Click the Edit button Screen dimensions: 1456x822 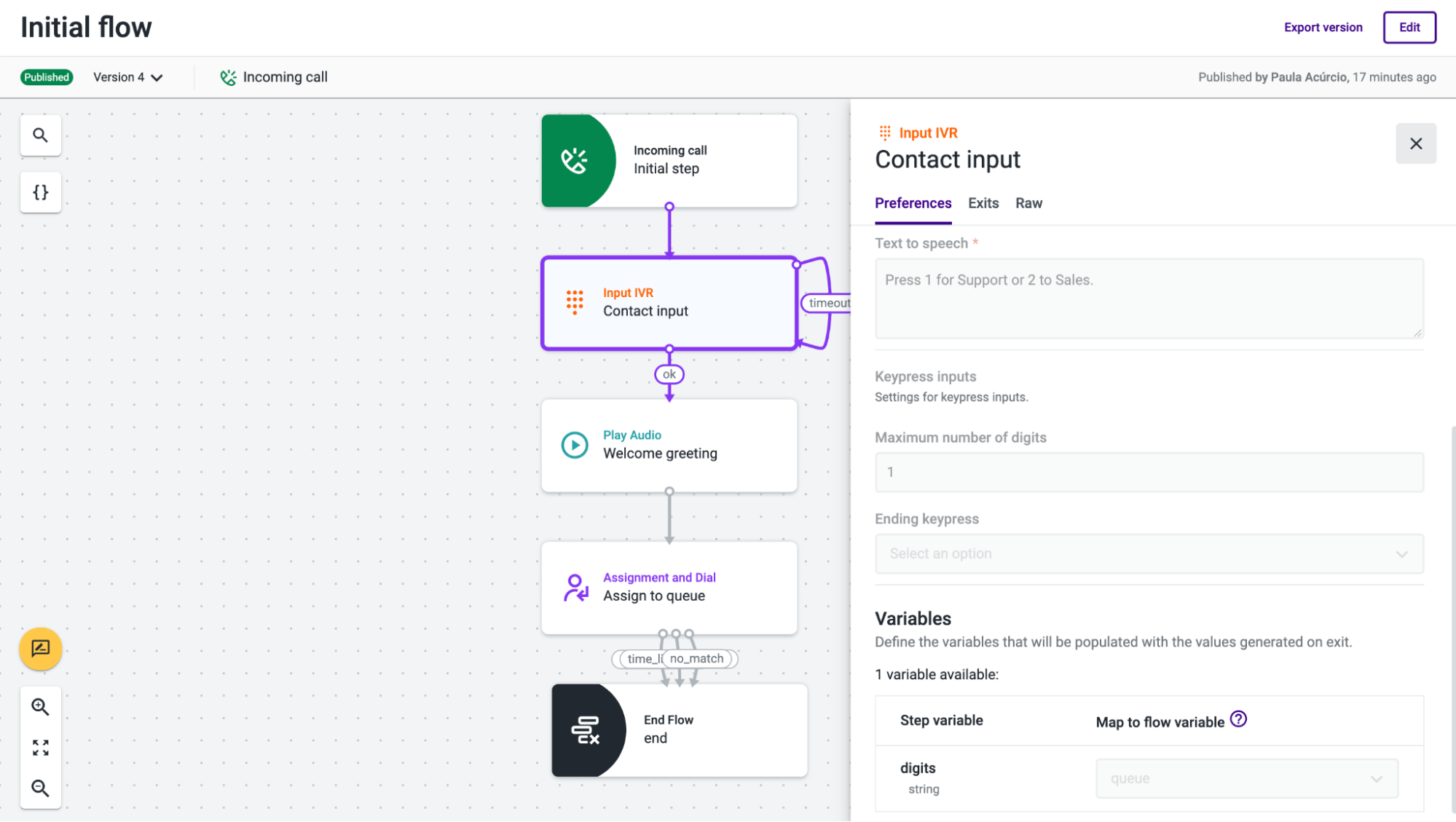pos(1409,28)
